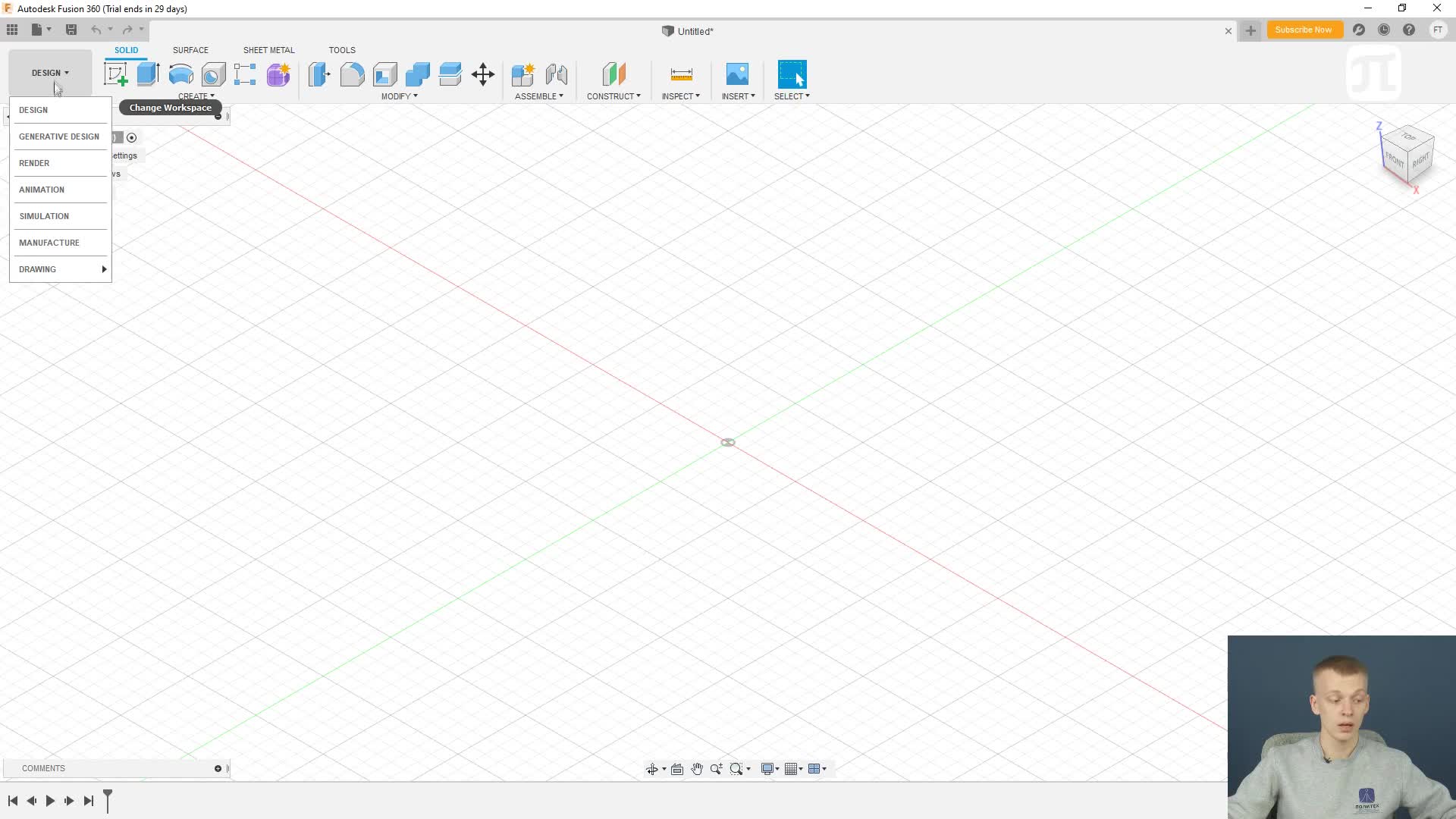Click the Subscribe Now button
The height and width of the screenshot is (819, 1456).
click(1304, 30)
